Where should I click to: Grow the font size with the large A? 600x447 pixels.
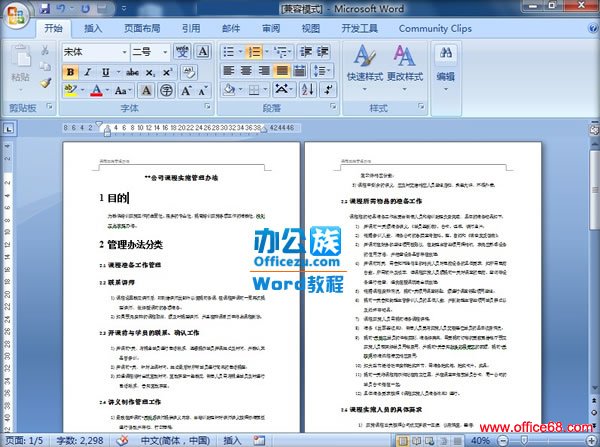[x=186, y=91]
